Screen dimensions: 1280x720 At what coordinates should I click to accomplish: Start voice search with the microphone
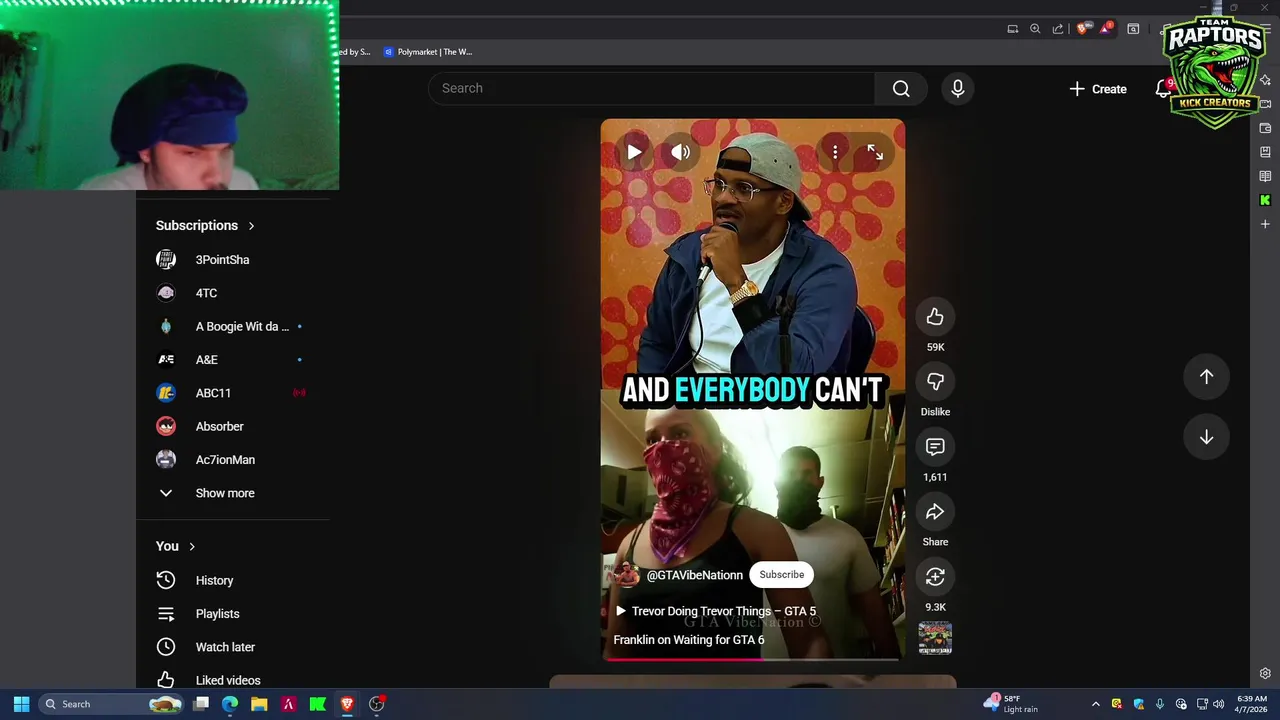click(x=958, y=88)
